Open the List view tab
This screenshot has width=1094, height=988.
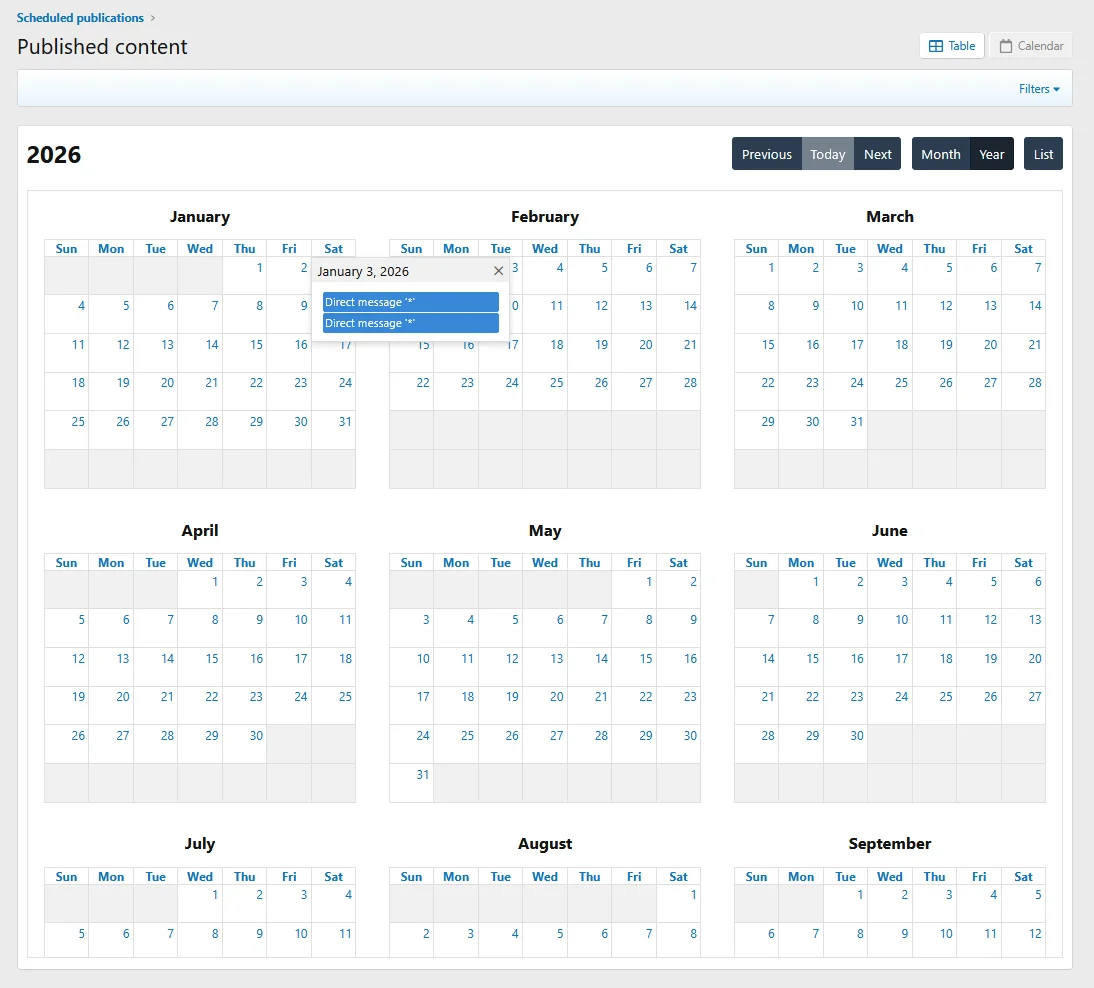coord(1043,154)
